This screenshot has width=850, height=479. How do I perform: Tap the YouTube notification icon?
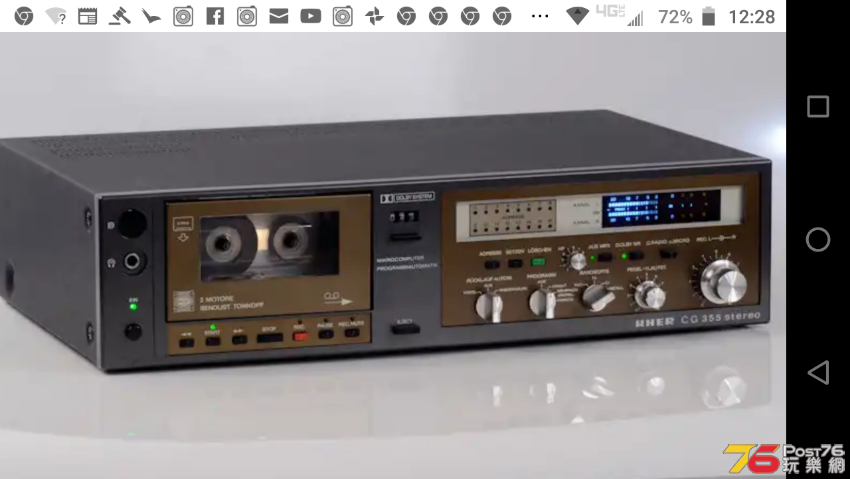click(311, 16)
